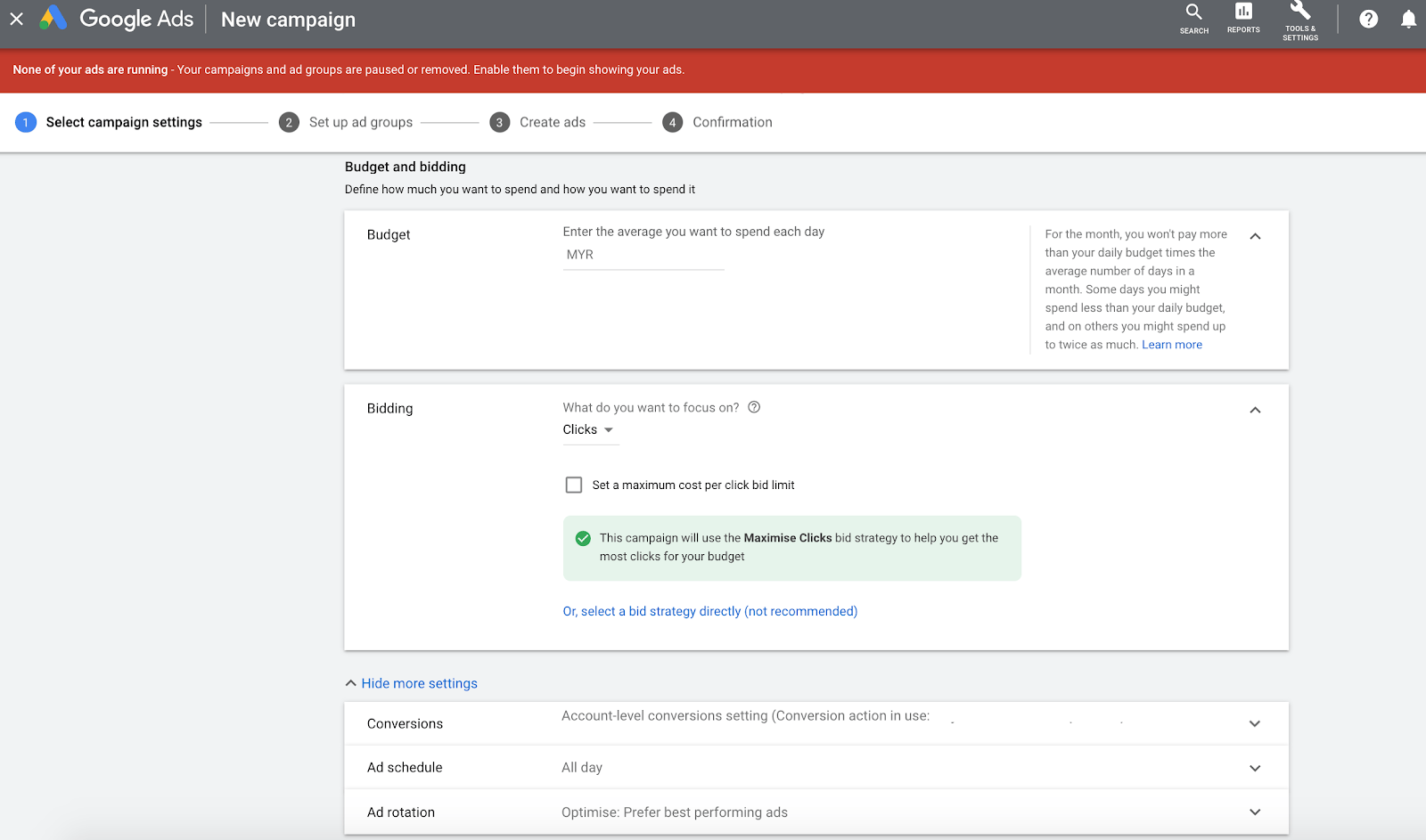This screenshot has width=1426, height=840.
Task: Click the Help question mark icon
Action: pos(1368,19)
